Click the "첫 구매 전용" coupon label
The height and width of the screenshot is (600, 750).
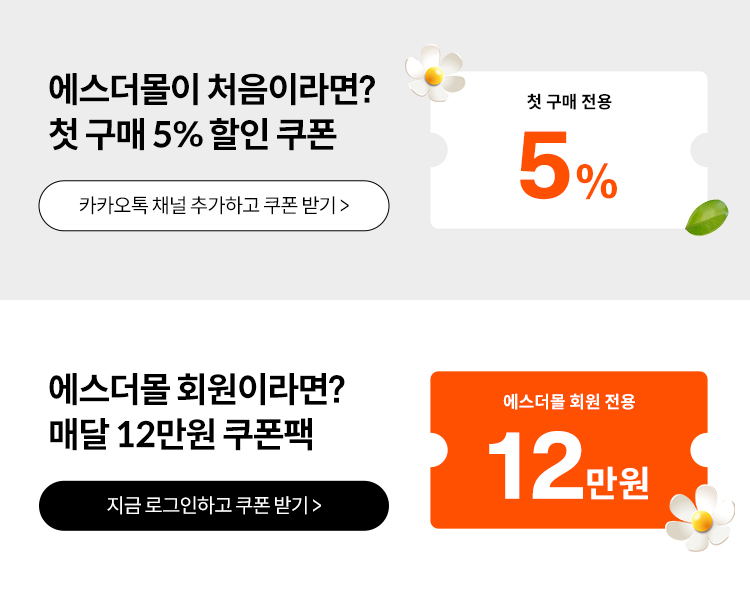pyautogui.click(x=568, y=101)
